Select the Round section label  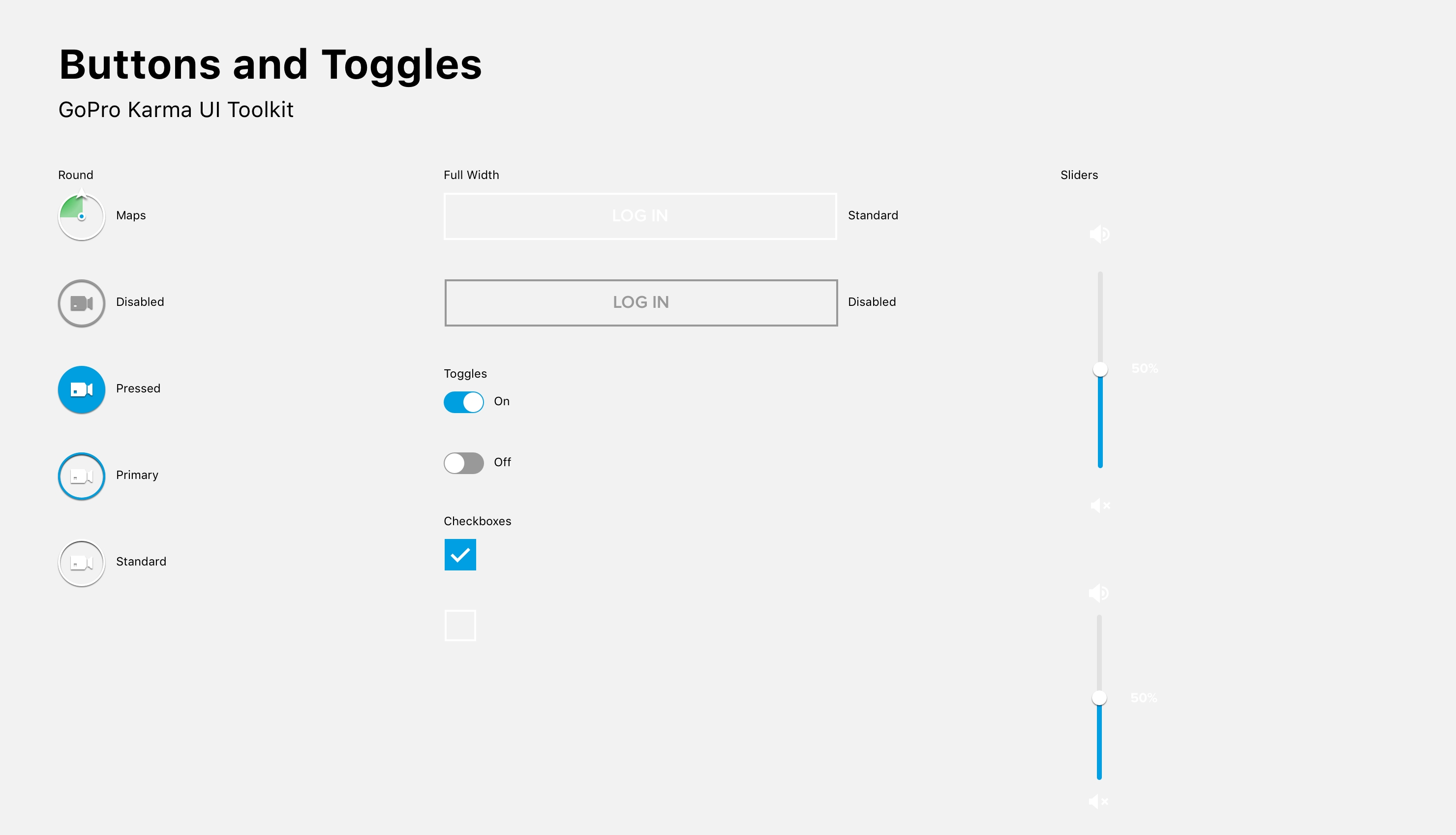click(76, 174)
